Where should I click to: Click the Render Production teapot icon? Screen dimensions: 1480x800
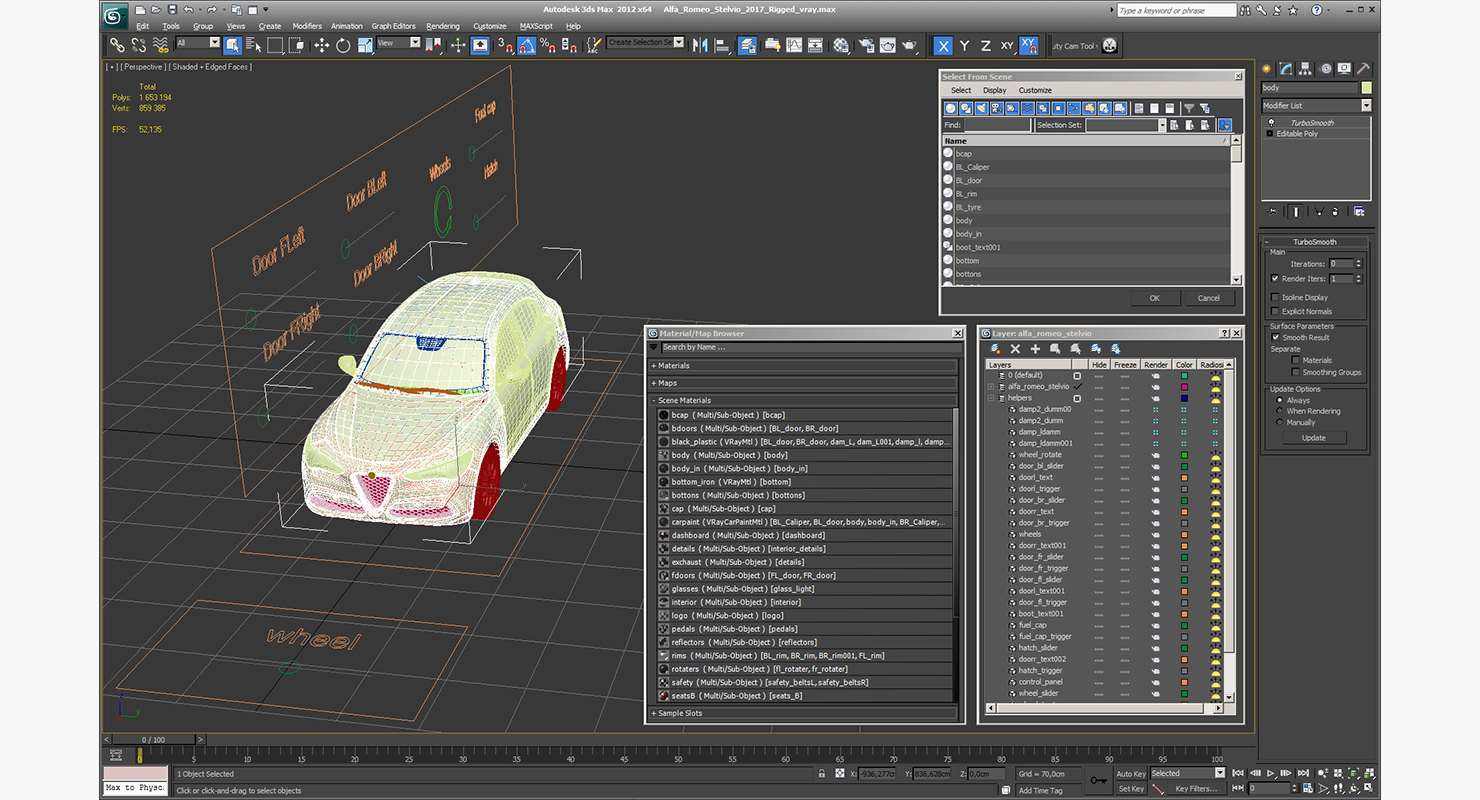click(x=909, y=45)
